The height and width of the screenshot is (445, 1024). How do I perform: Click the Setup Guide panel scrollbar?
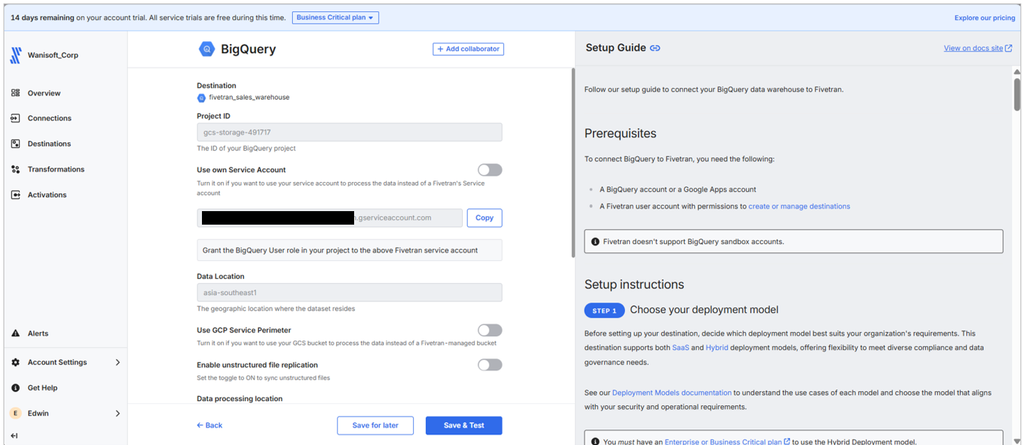[x=1017, y=95]
